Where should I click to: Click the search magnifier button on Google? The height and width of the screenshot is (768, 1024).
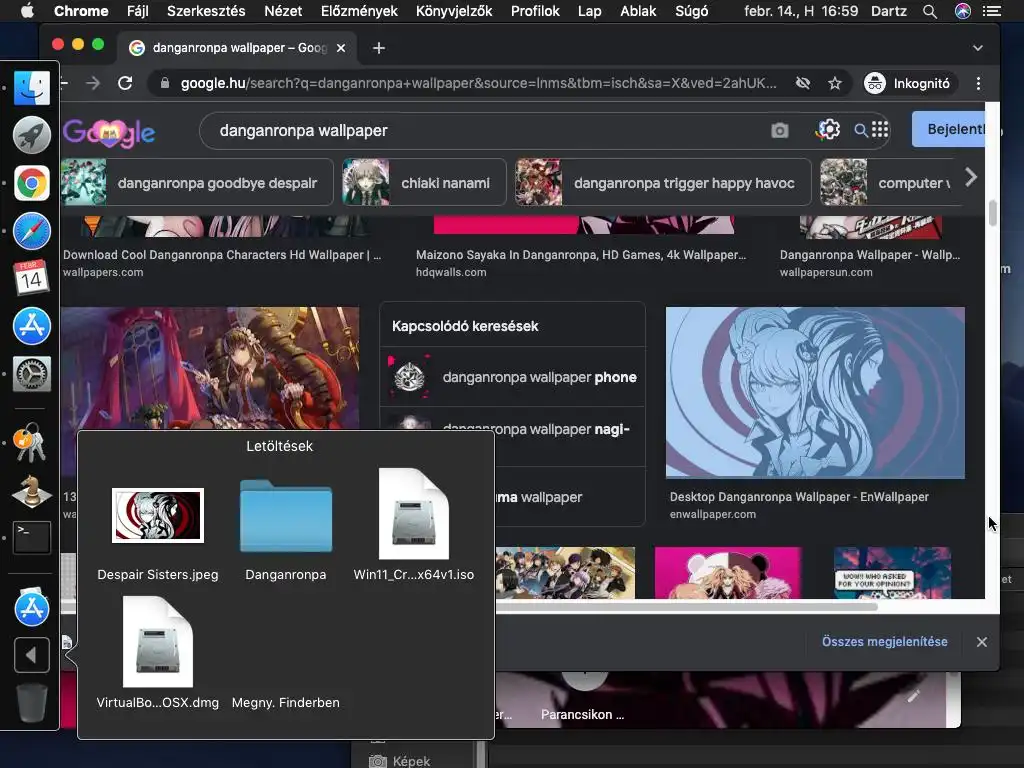tap(861, 131)
